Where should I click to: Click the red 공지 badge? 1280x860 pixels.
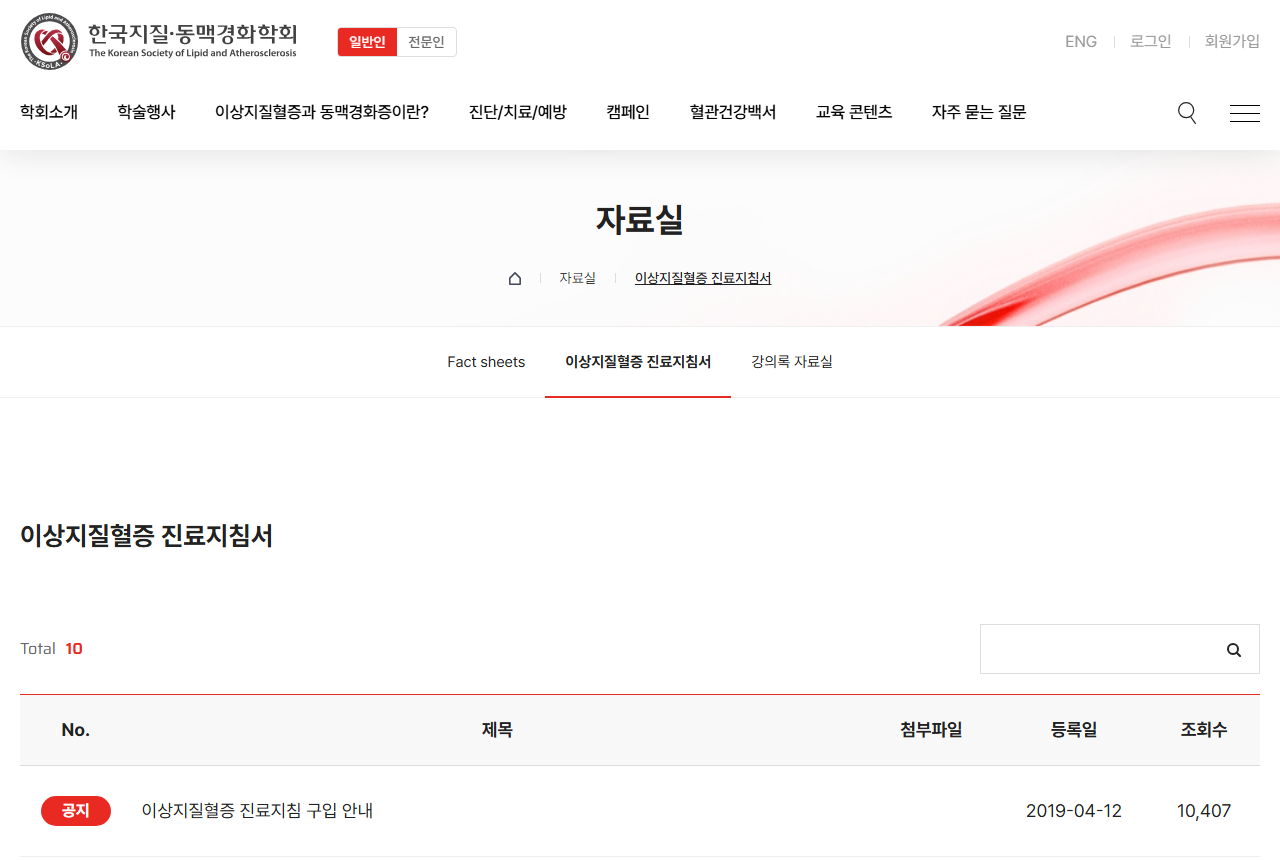pos(76,811)
